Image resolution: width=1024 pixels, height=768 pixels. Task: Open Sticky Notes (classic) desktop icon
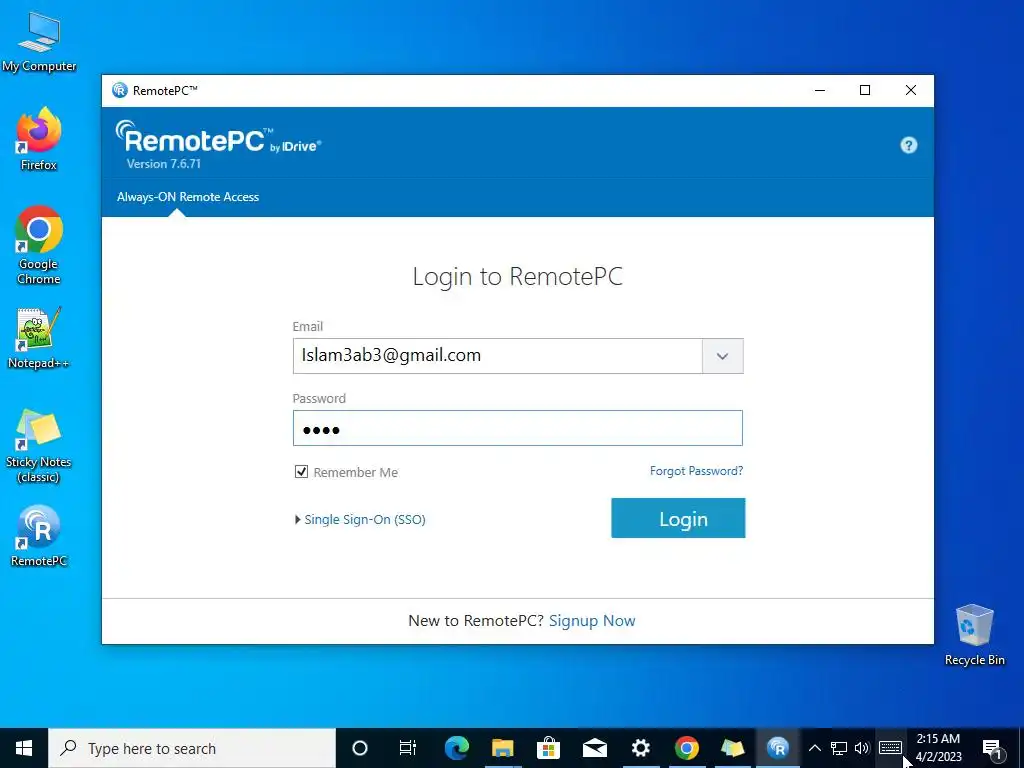tap(39, 447)
